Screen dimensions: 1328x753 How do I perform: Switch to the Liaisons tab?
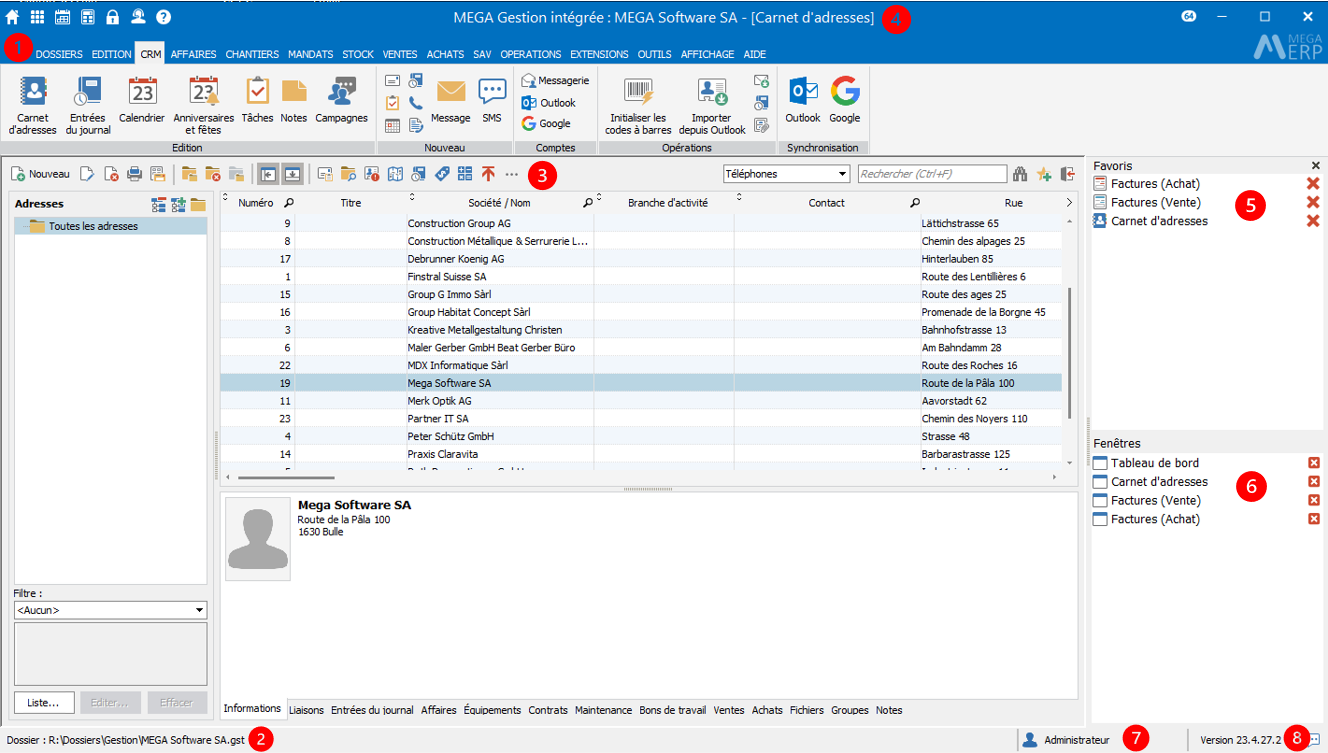306,710
